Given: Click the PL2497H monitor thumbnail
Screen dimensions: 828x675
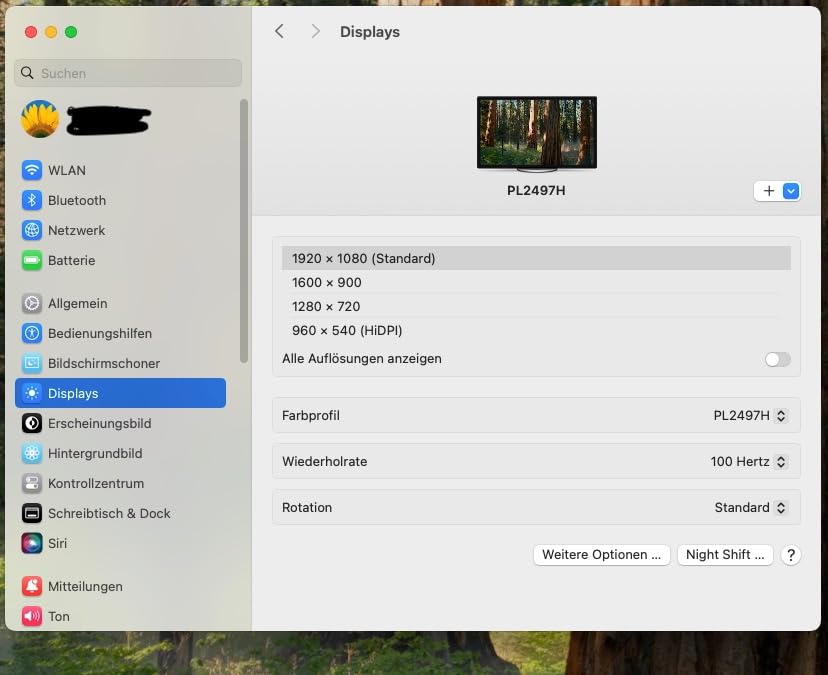Looking at the screenshot, I should click(536, 133).
